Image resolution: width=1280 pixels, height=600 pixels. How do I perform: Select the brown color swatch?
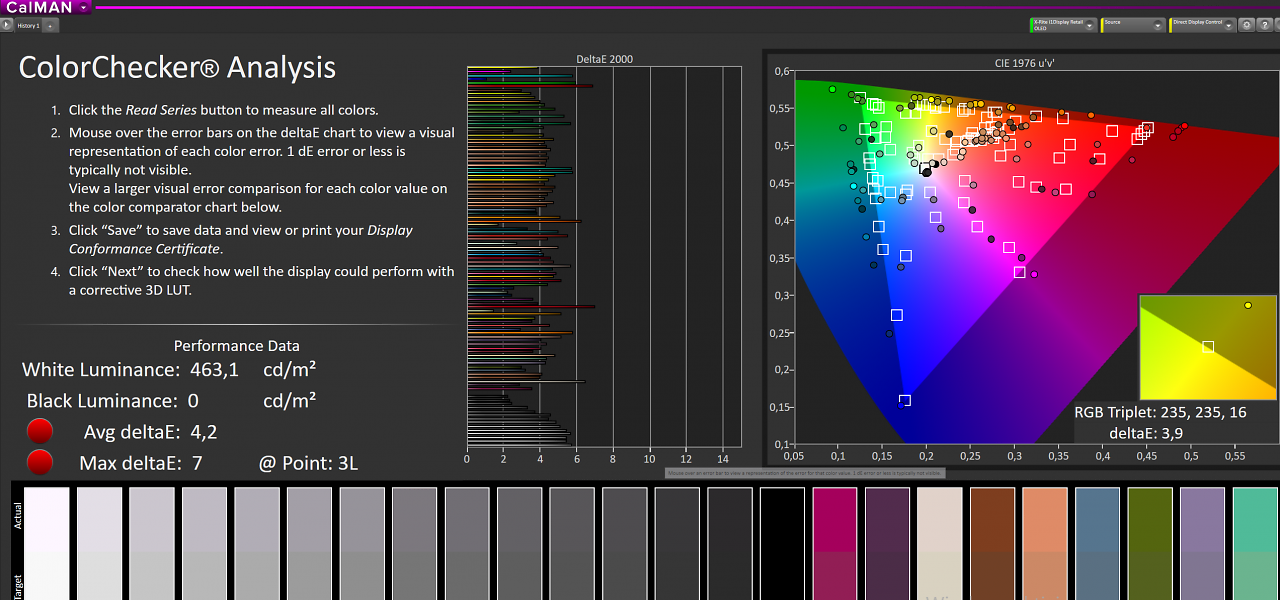pos(993,544)
